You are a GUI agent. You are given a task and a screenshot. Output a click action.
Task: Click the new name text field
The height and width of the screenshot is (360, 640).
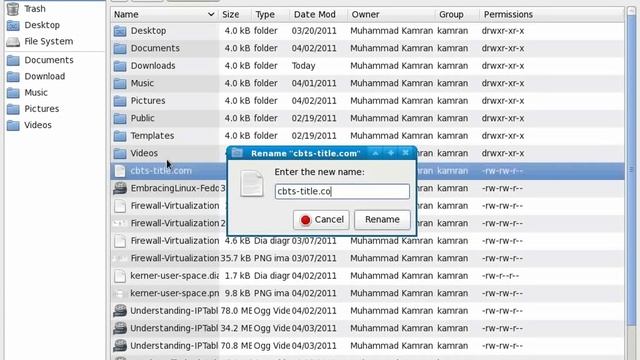(x=342, y=191)
